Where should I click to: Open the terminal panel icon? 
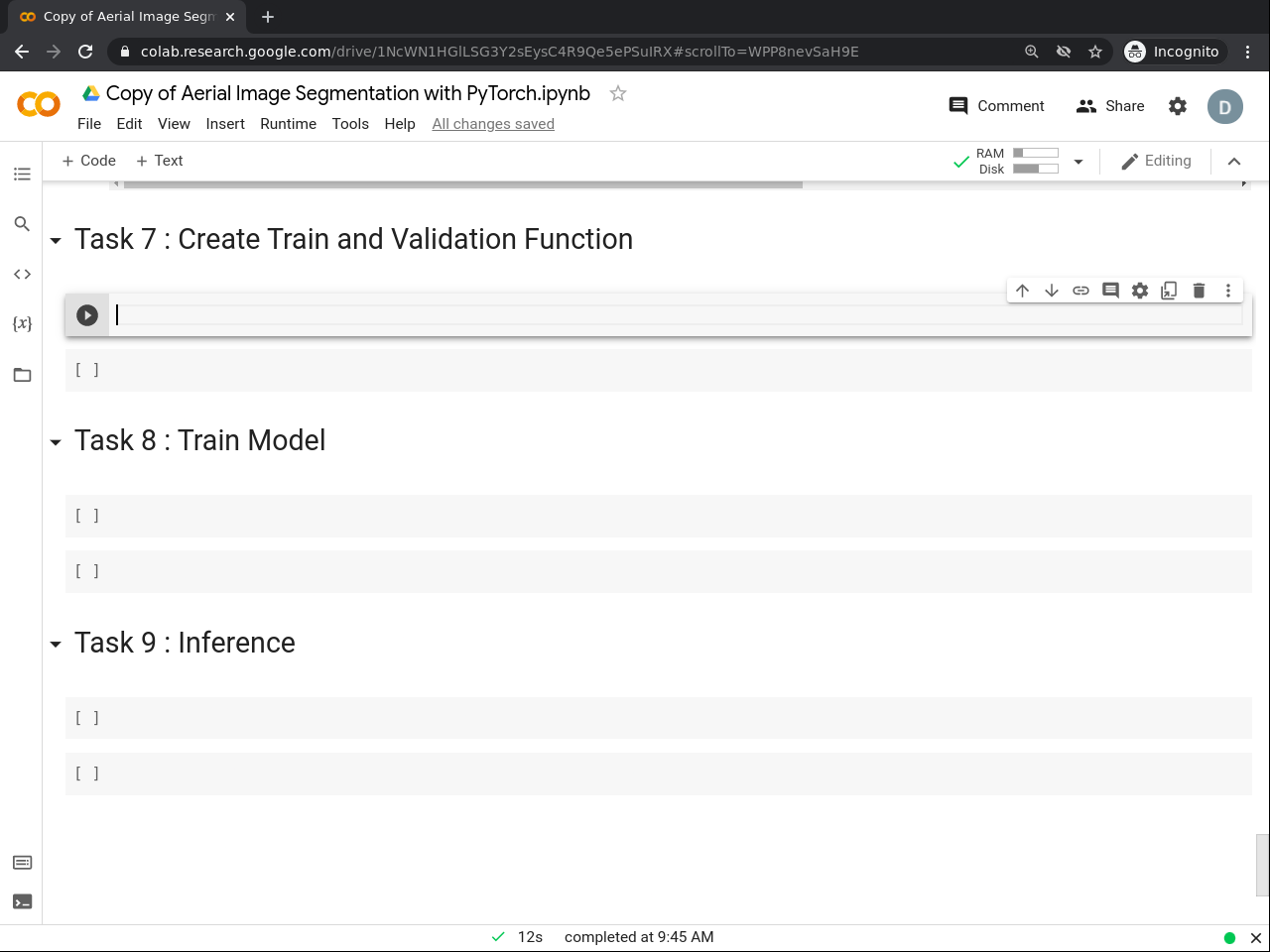(22, 901)
